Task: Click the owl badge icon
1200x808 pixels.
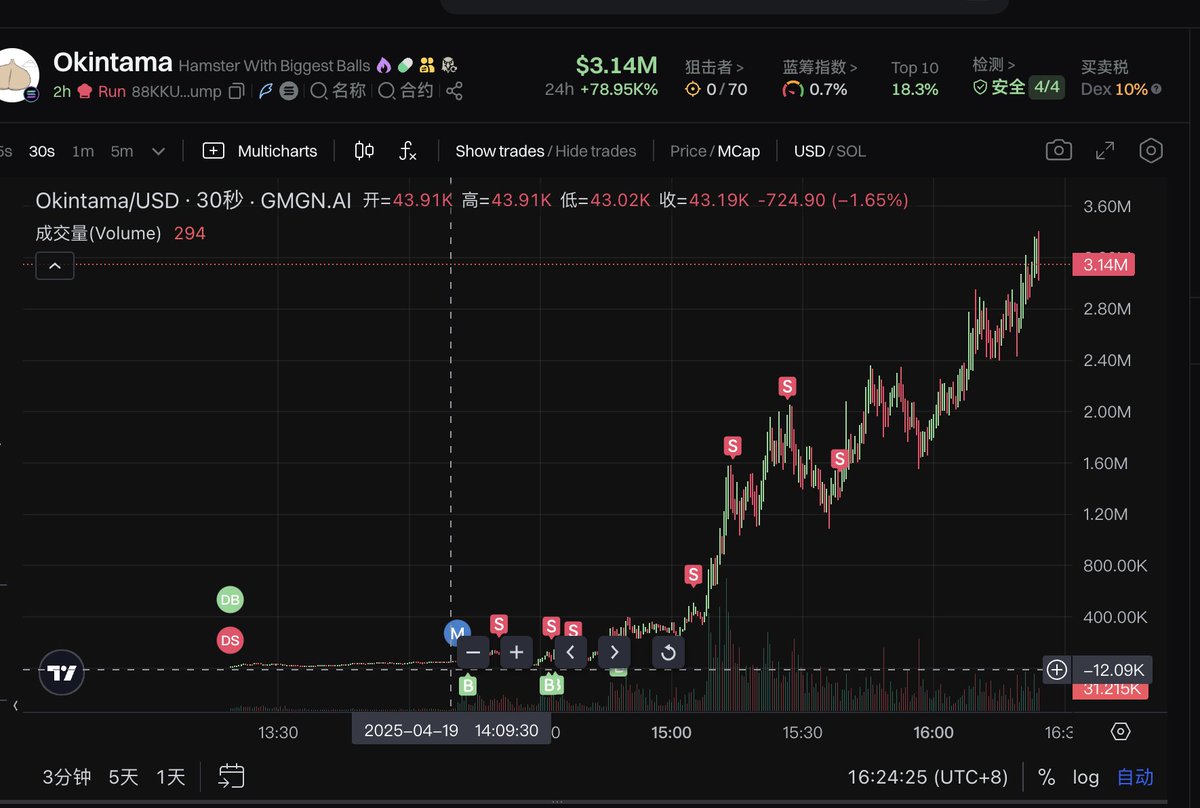Action: coord(449,65)
